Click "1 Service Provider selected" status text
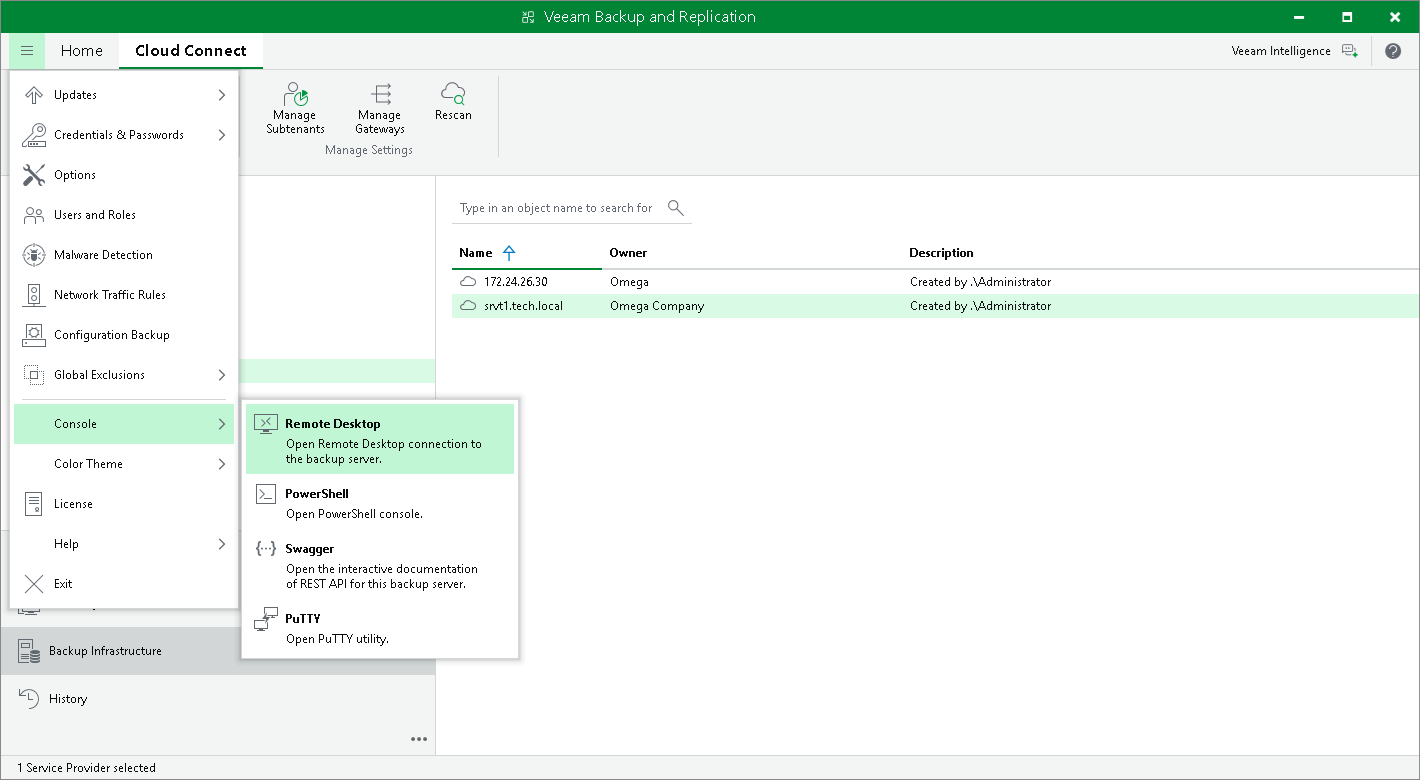The image size is (1420, 780). (87, 768)
